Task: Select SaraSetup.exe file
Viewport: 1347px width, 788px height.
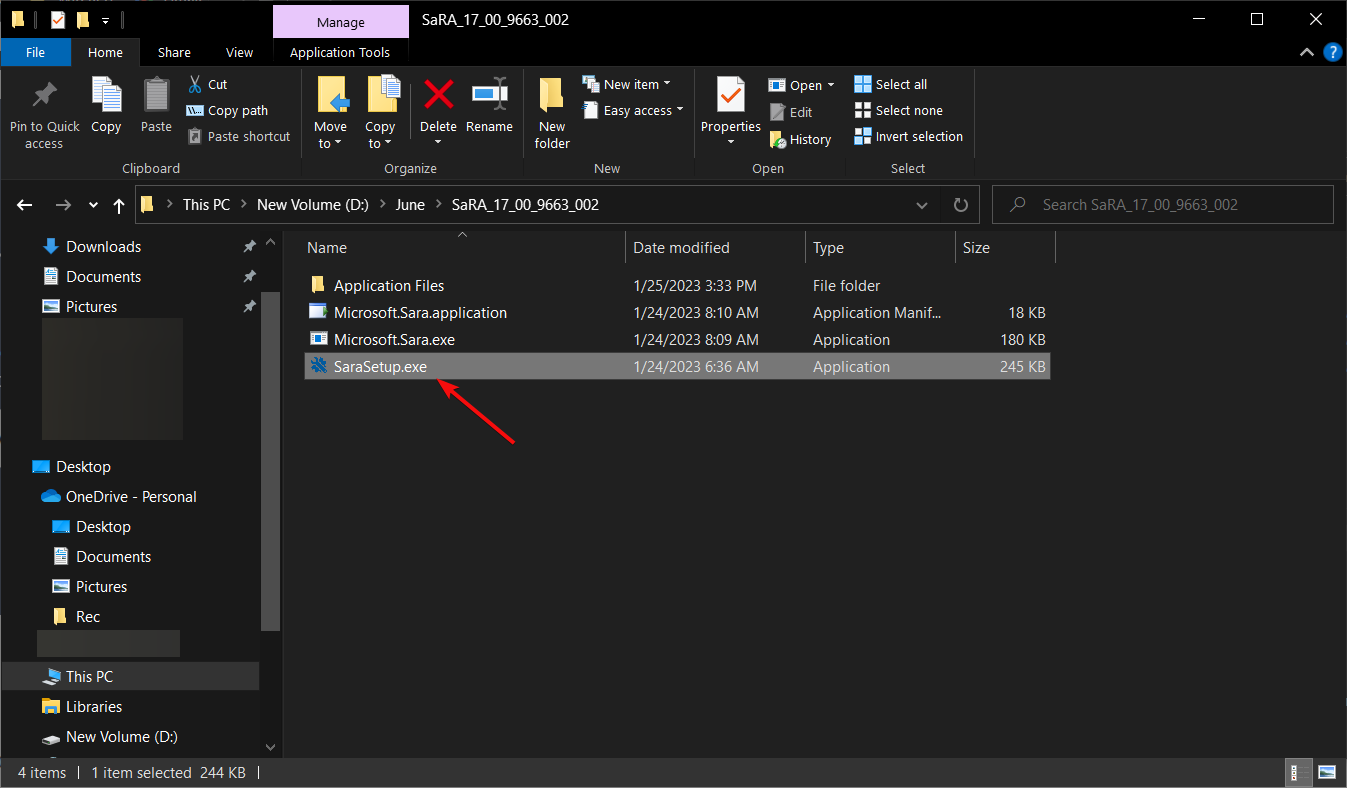Action: (x=677, y=367)
